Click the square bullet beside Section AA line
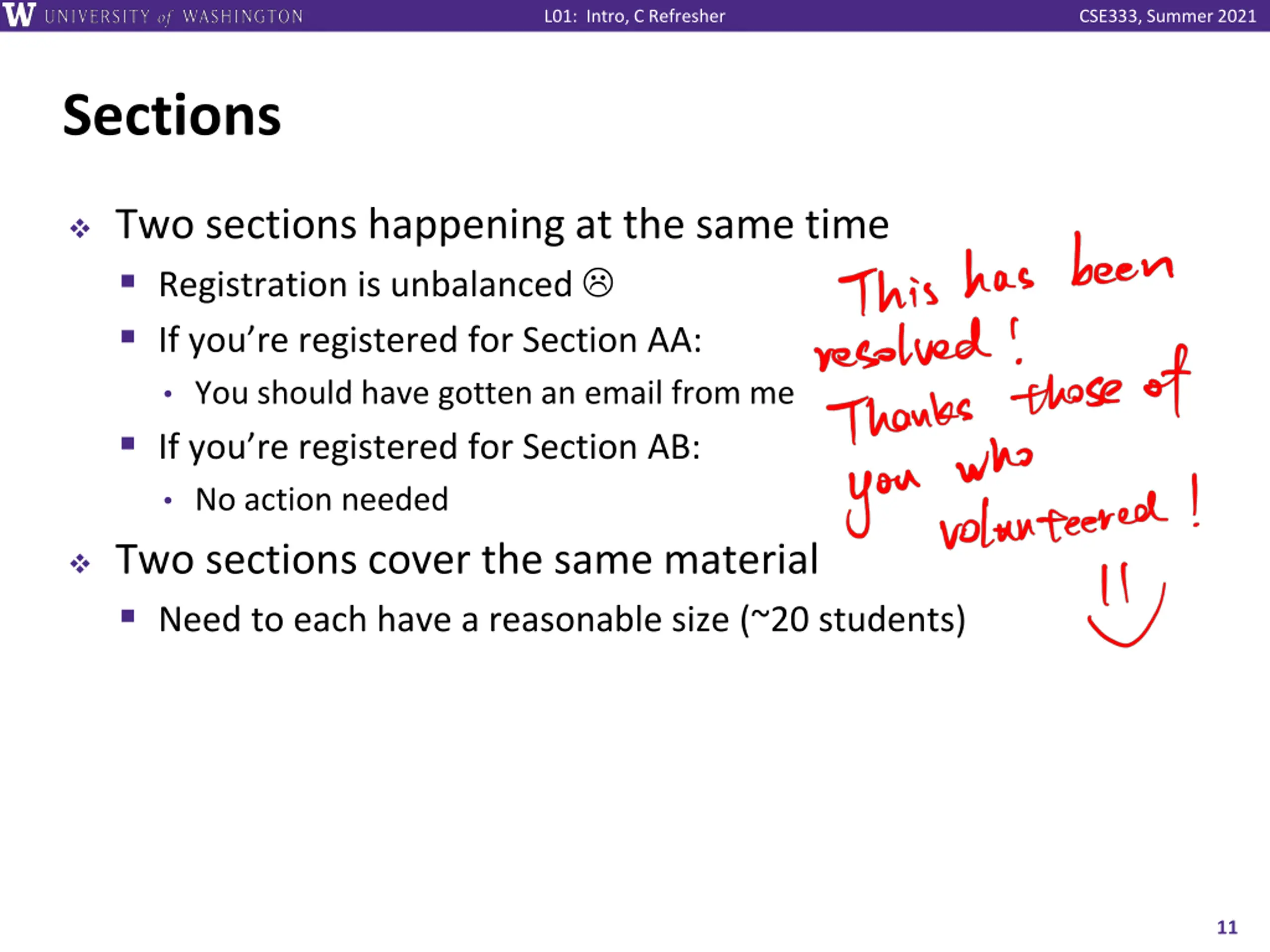 coord(127,336)
